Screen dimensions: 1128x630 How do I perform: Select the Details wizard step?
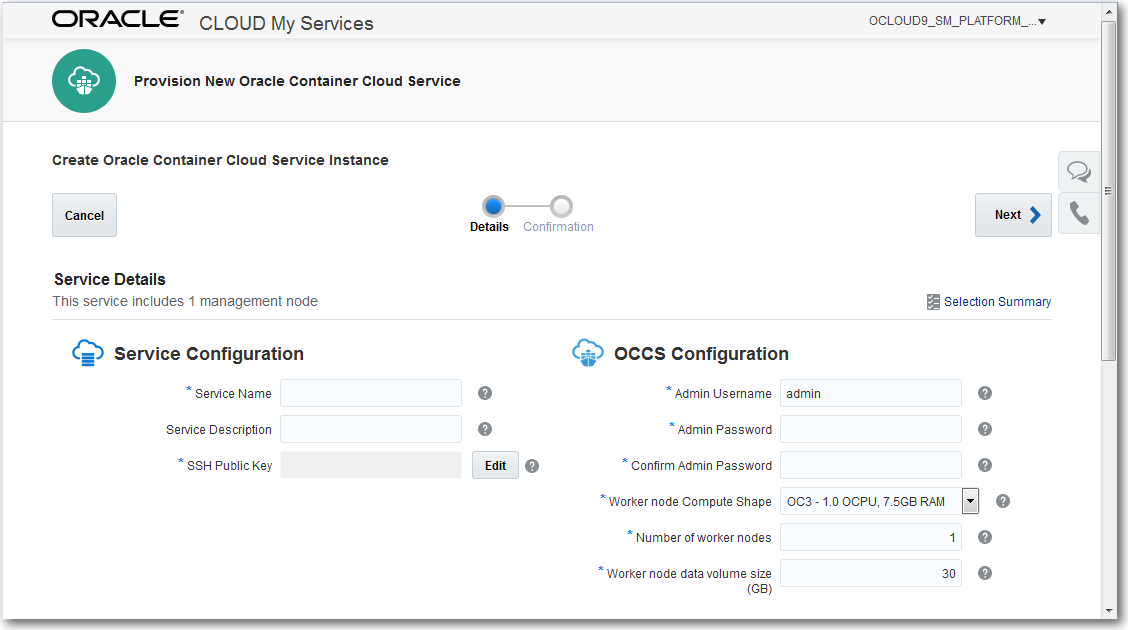(492, 206)
